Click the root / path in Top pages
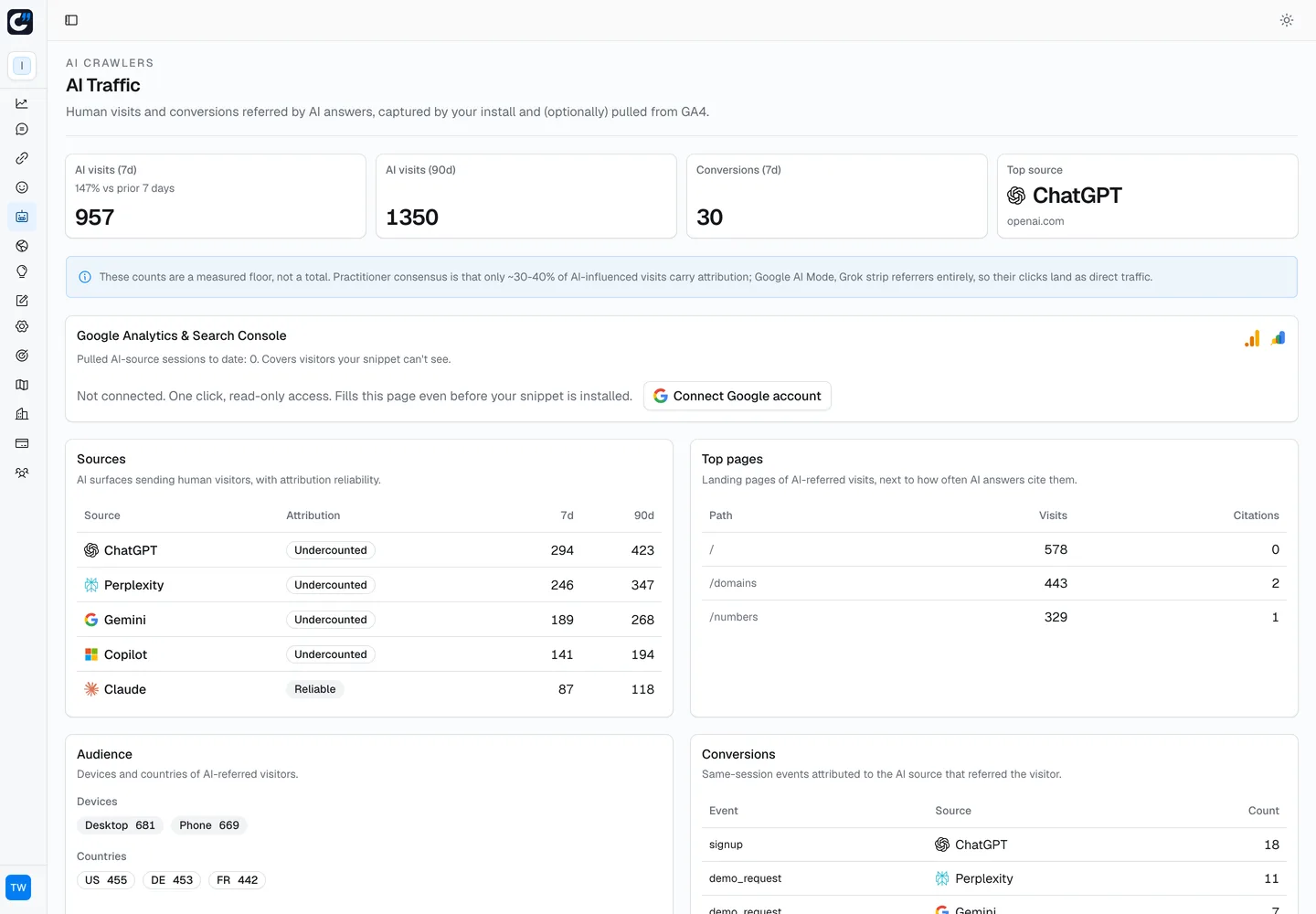This screenshot has height=914, width=1316. [712, 549]
